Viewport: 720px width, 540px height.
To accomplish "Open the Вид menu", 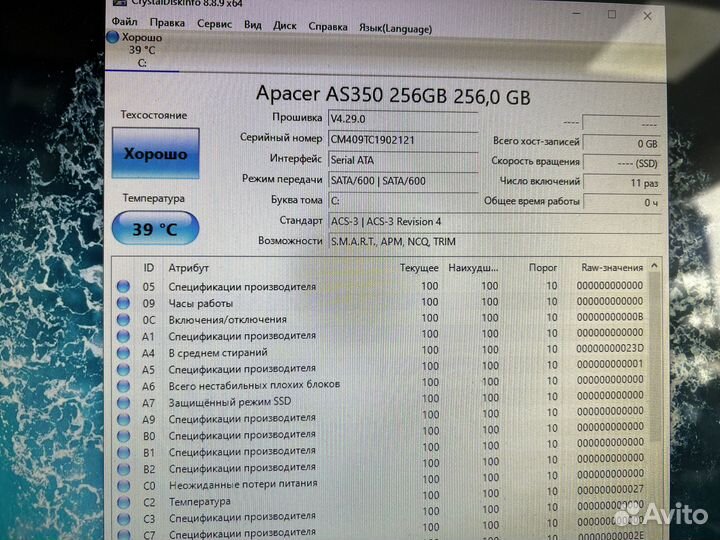I will pos(253,25).
